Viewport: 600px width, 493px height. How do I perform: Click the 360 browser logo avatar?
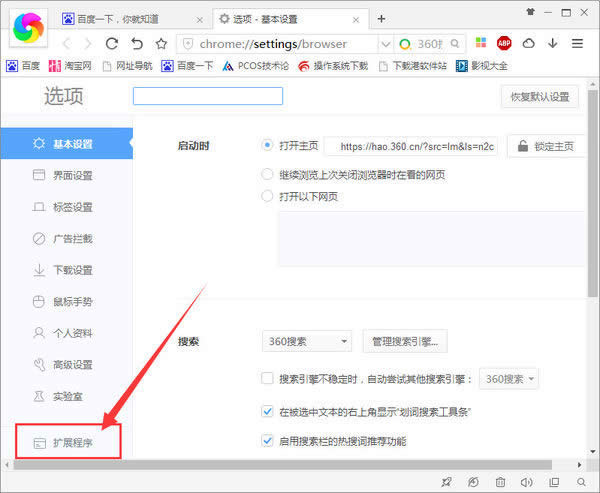pyautogui.click(x=28, y=28)
